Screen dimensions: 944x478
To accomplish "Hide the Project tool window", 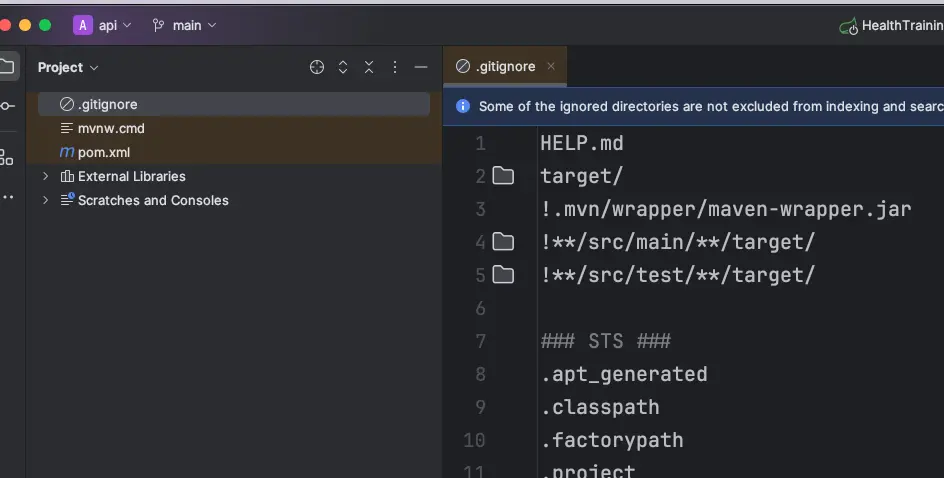I will (x=421, y=67).
